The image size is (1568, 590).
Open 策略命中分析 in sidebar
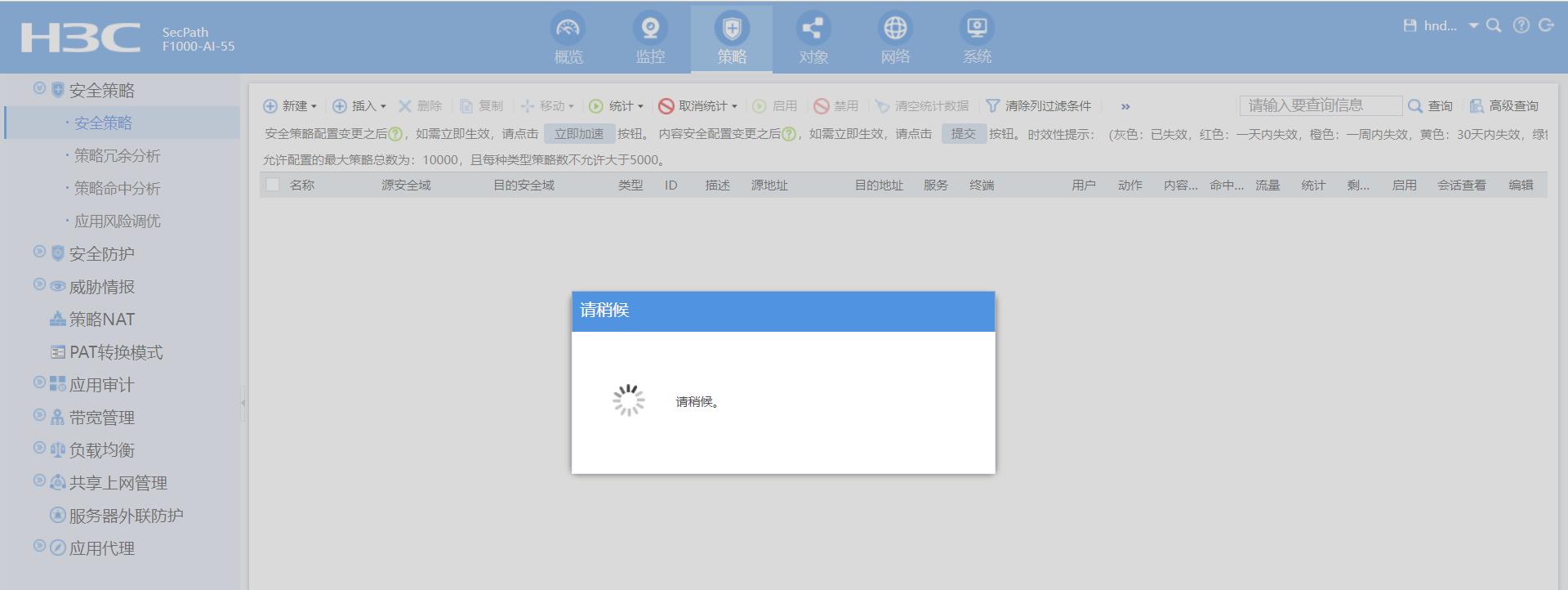[117, 188]
